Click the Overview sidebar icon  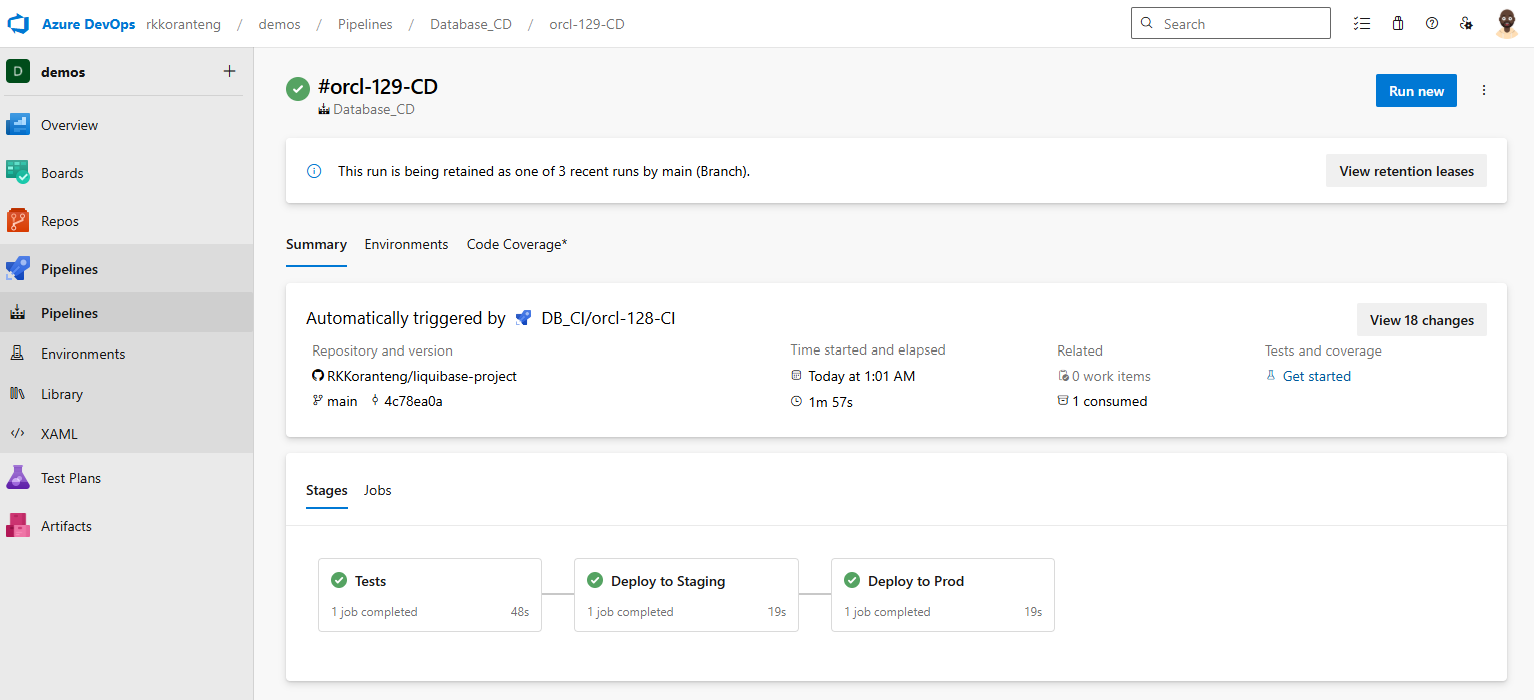pyautogui.click(x=18, y=125)
